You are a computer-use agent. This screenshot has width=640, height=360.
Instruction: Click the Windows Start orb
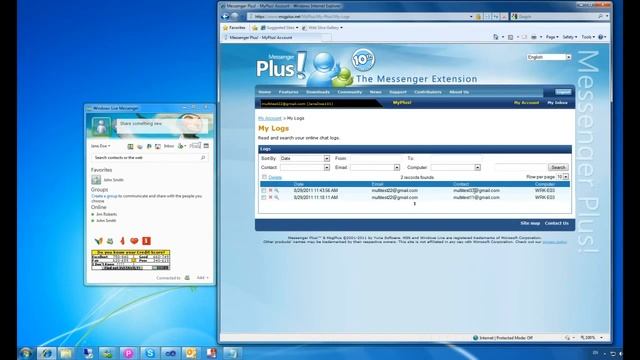[25, 353]
